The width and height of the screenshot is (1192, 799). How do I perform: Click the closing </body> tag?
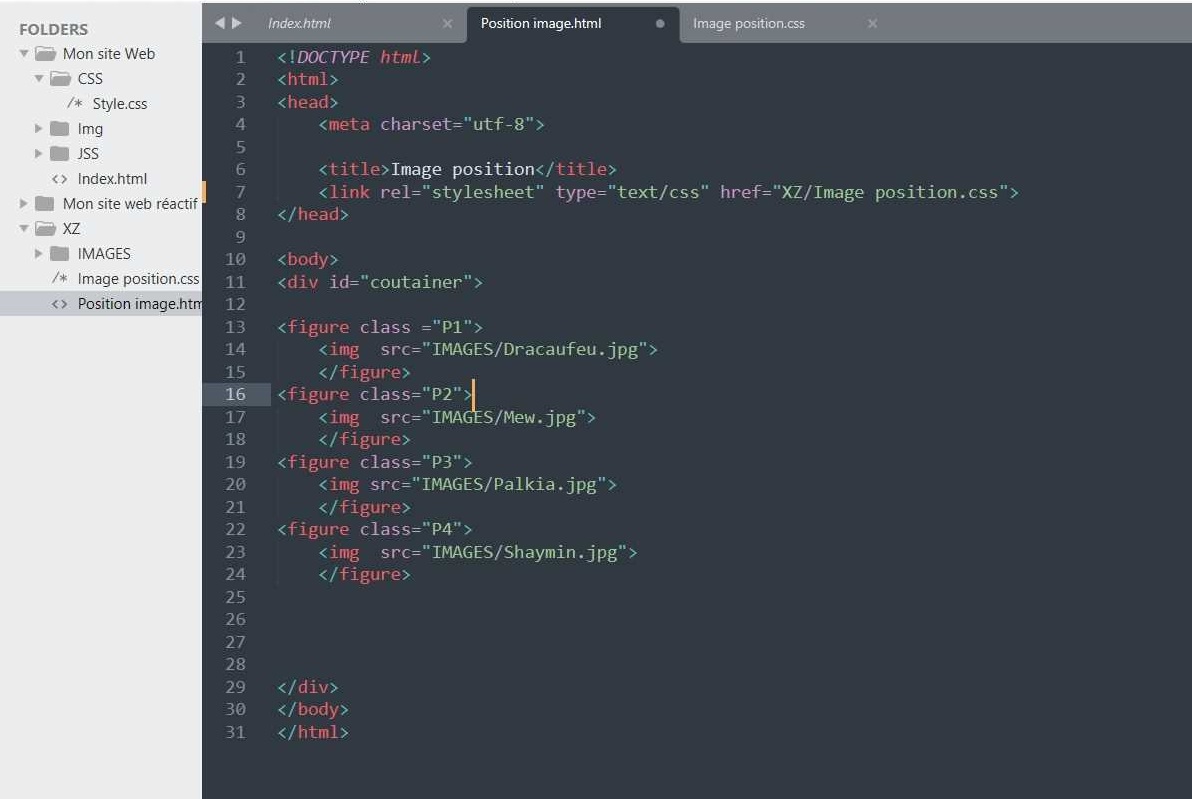[x=312, y=709]
